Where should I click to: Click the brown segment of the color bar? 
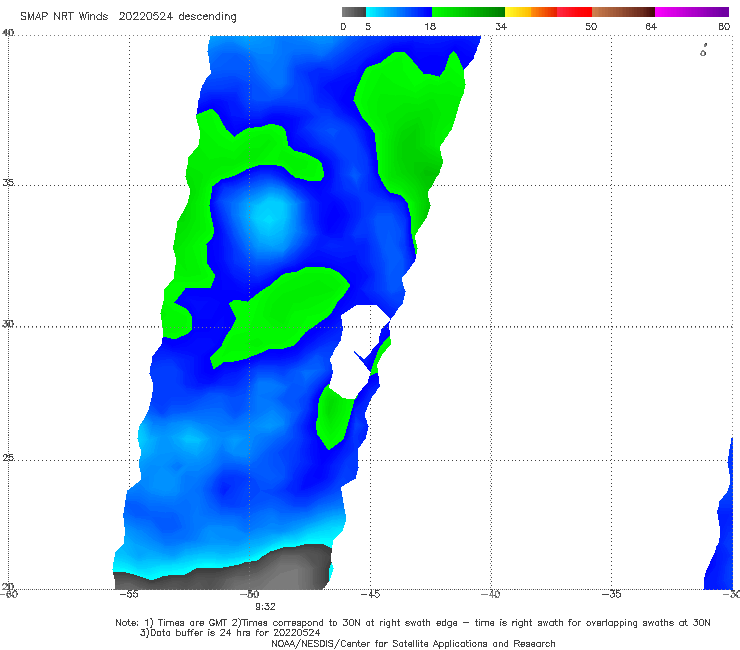point(623,12)
